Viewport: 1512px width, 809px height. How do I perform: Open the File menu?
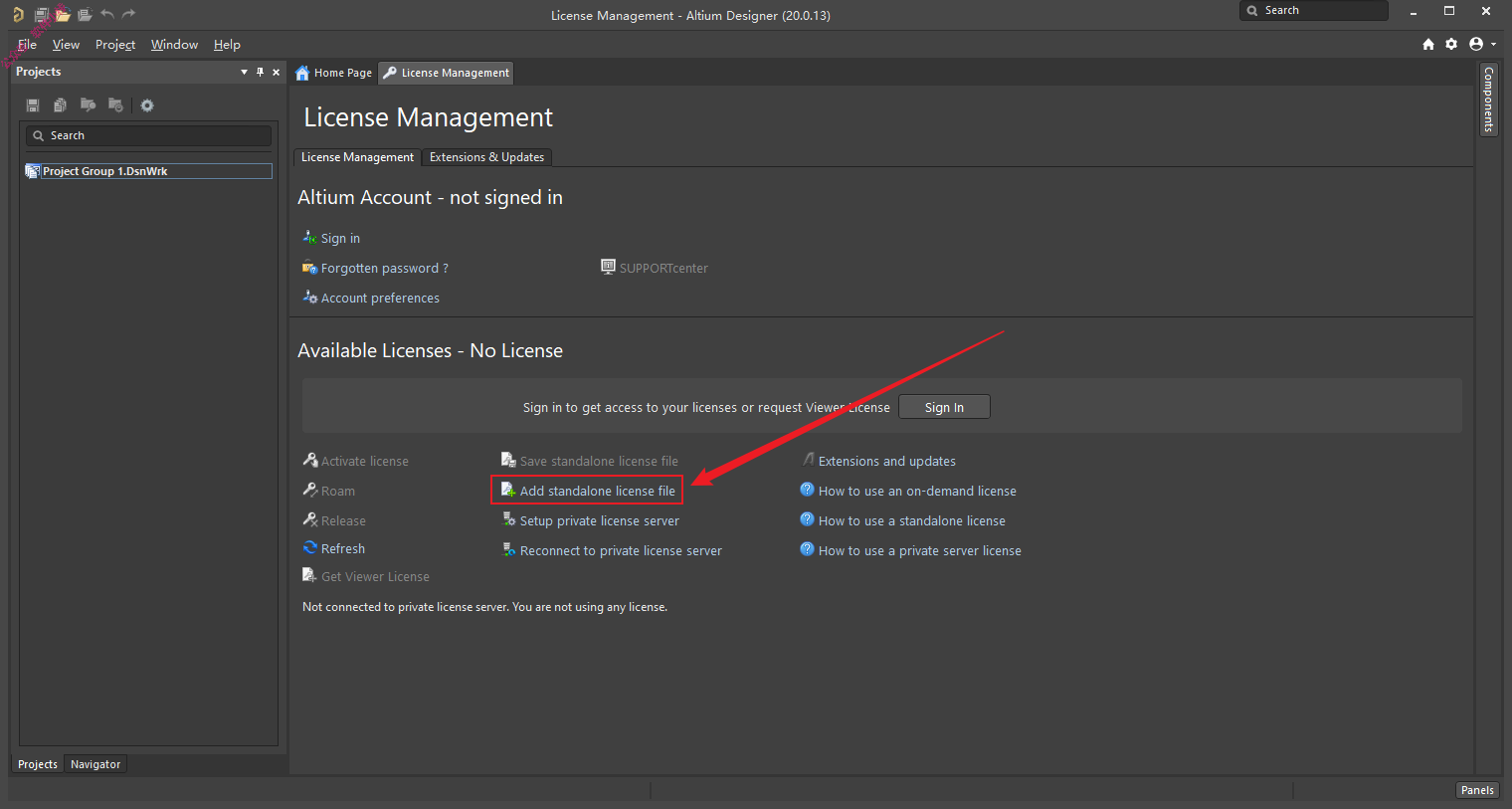(27, 45)
